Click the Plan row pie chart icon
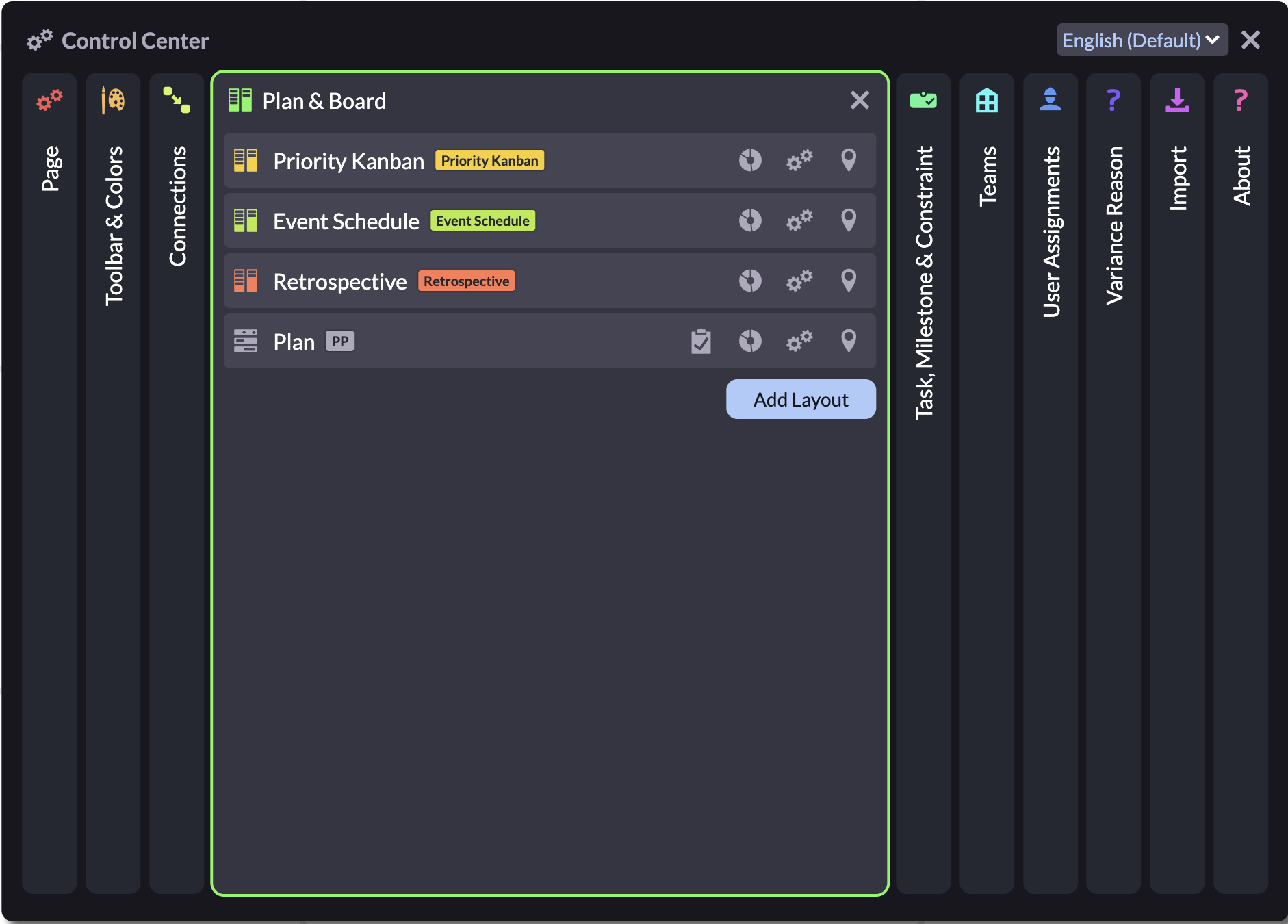The width and height of the screenshot is (1288, 924). pos(750,342)
